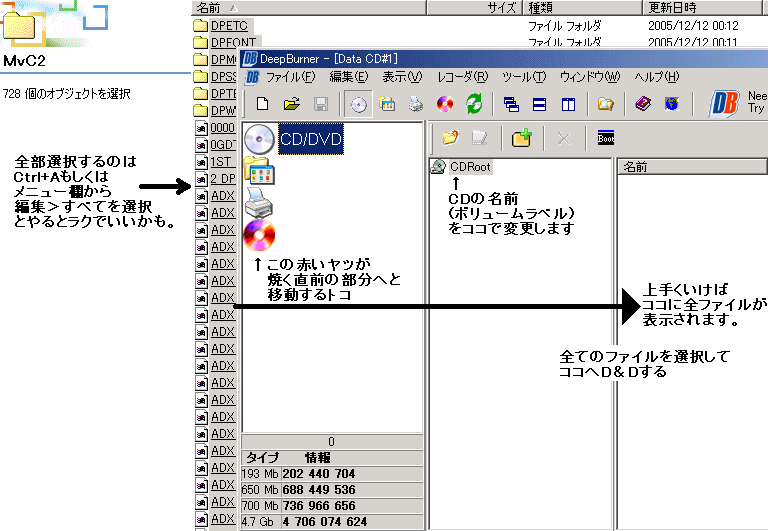Select the 193 Mb disc size row

332,474
